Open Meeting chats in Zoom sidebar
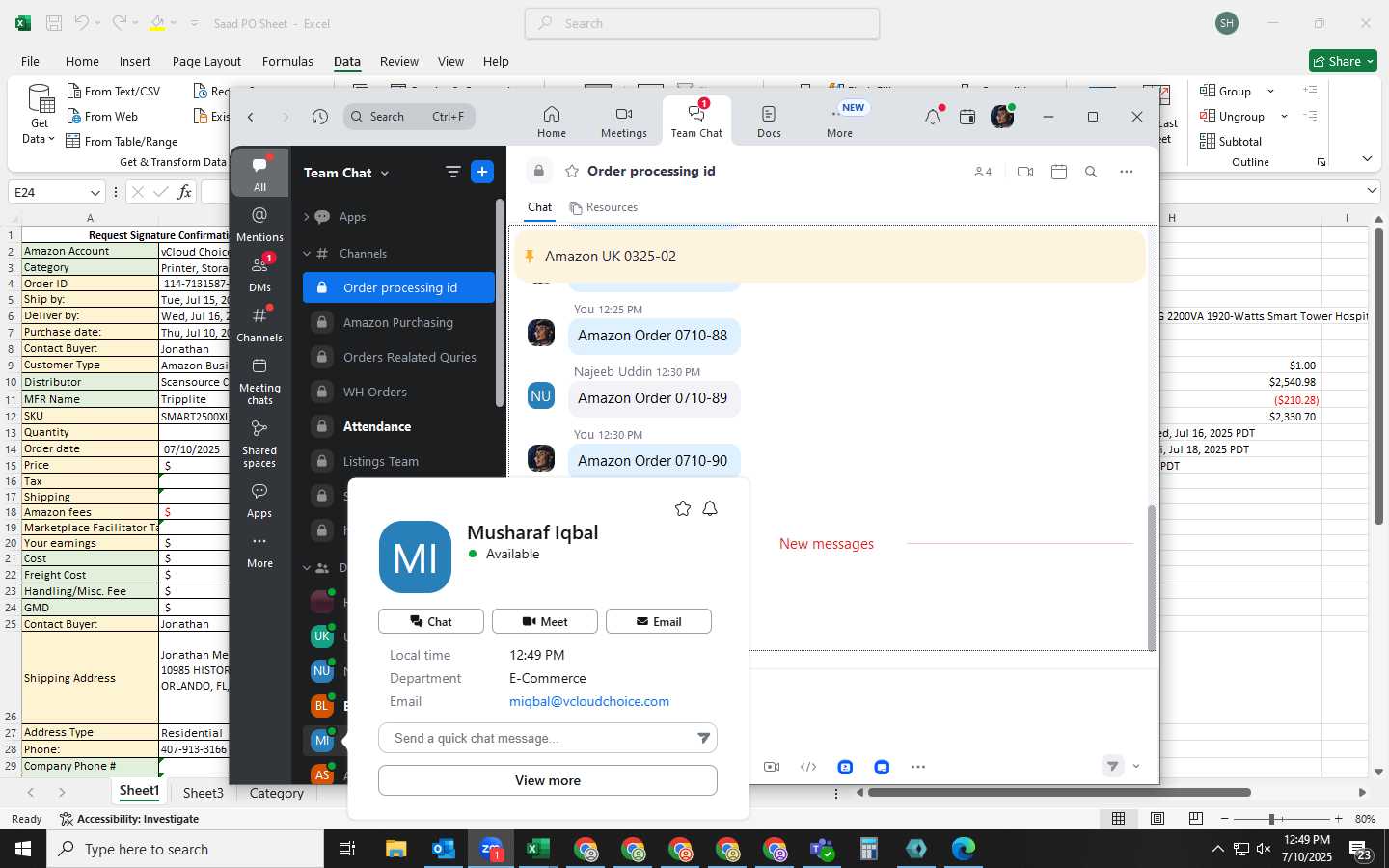Viewport: 1389px width, 868px height. click(259, 381)
